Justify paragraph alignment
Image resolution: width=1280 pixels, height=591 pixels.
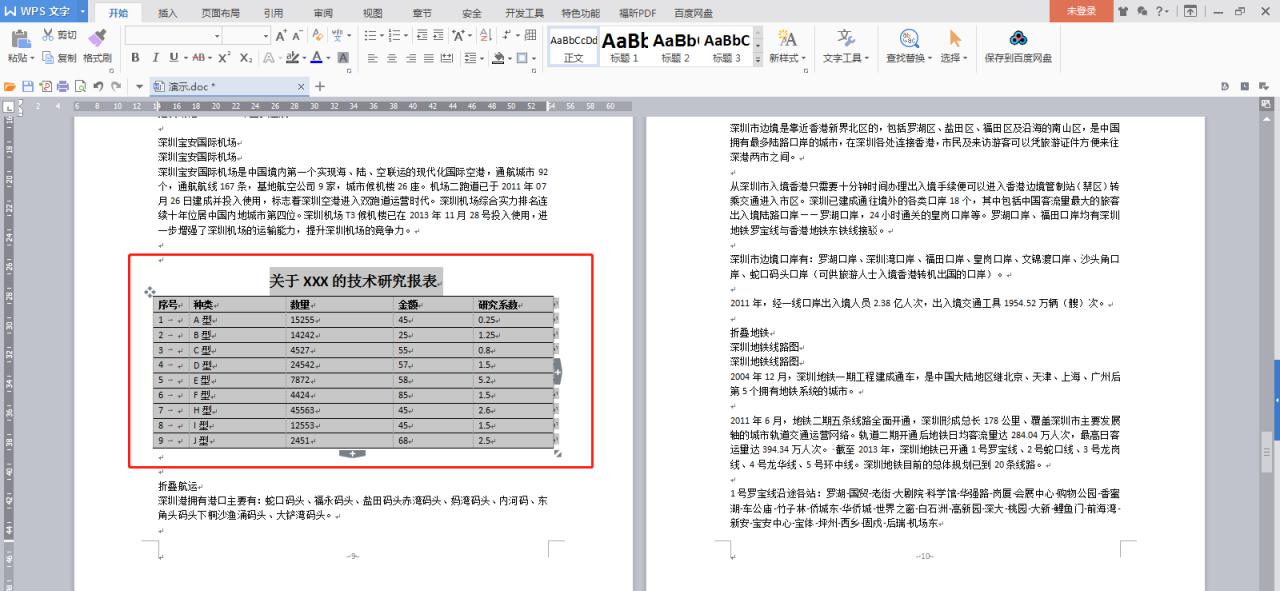[x=428, y=58]
